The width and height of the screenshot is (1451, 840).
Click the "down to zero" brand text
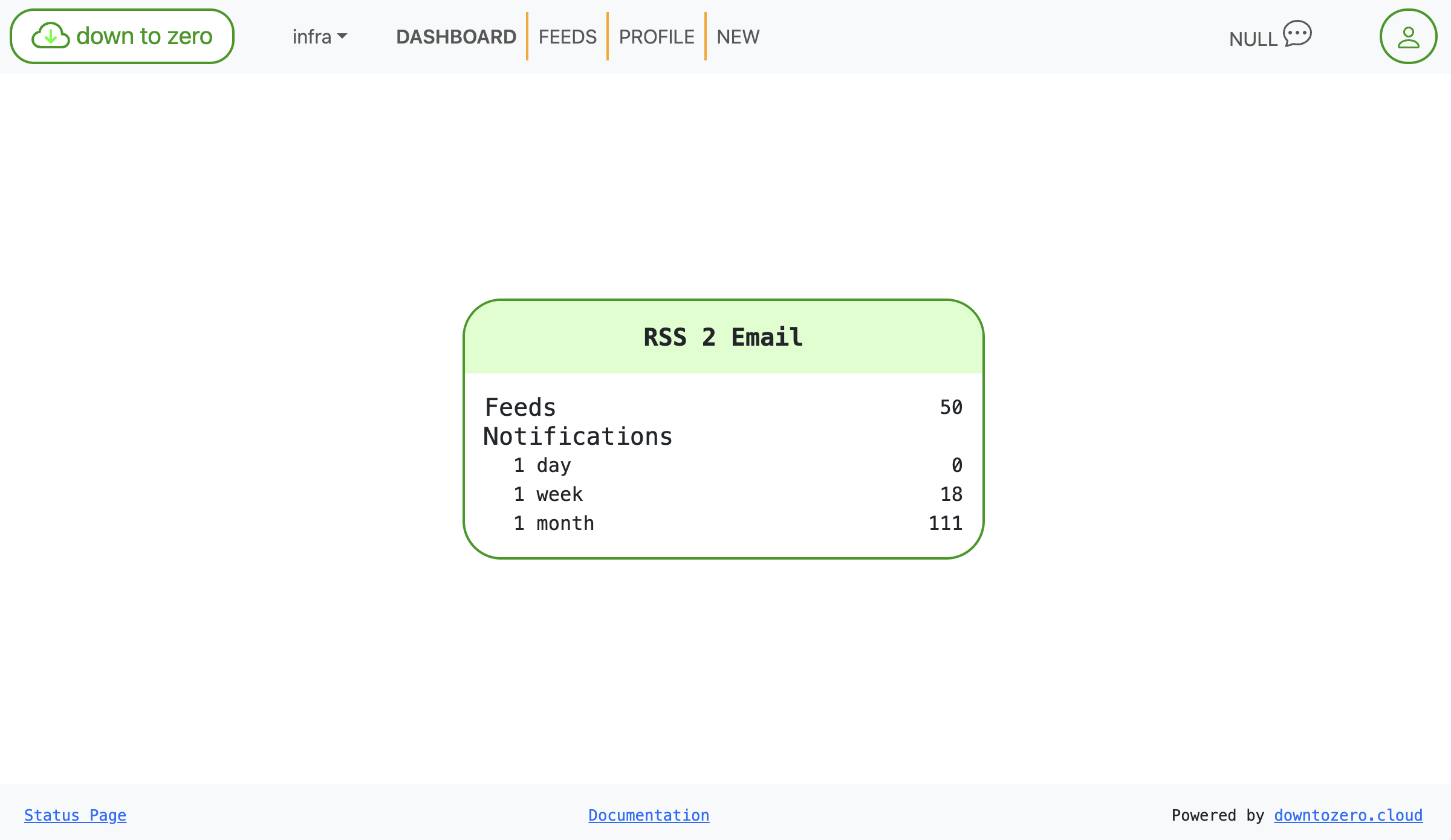[144, 36]
